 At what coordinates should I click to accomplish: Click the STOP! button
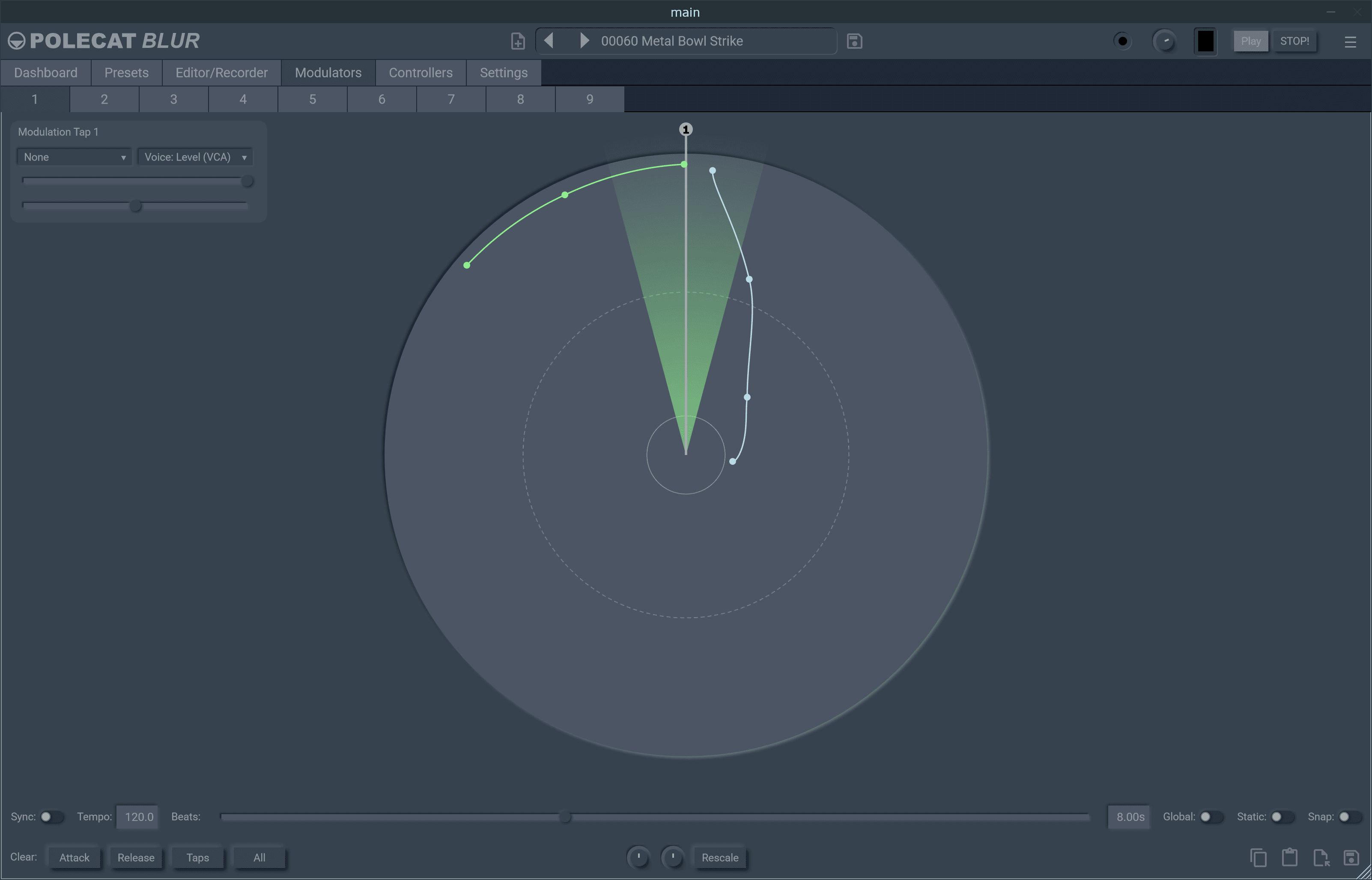pos(1294,41)
